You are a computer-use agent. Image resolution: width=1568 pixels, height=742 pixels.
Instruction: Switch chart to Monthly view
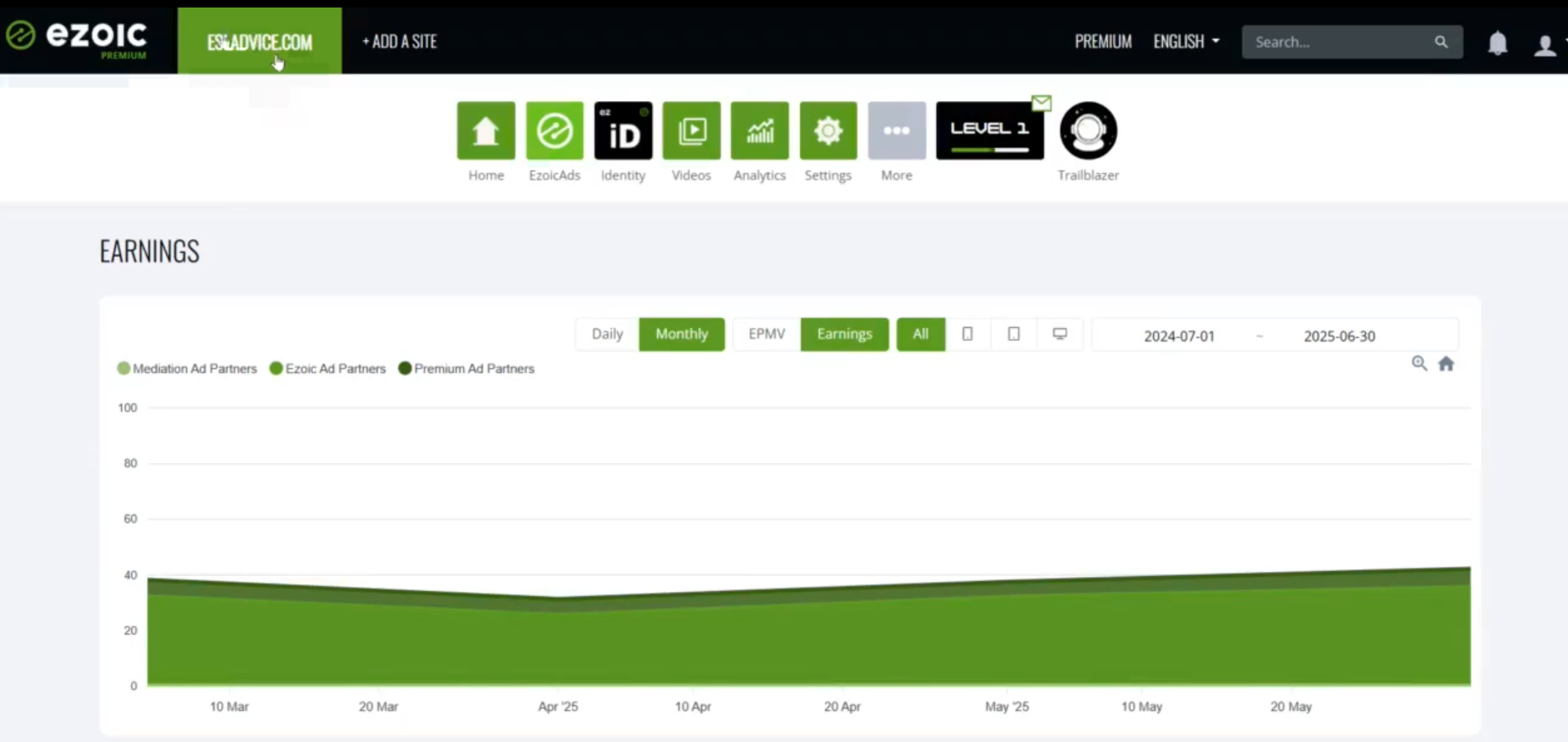(681, 334)
